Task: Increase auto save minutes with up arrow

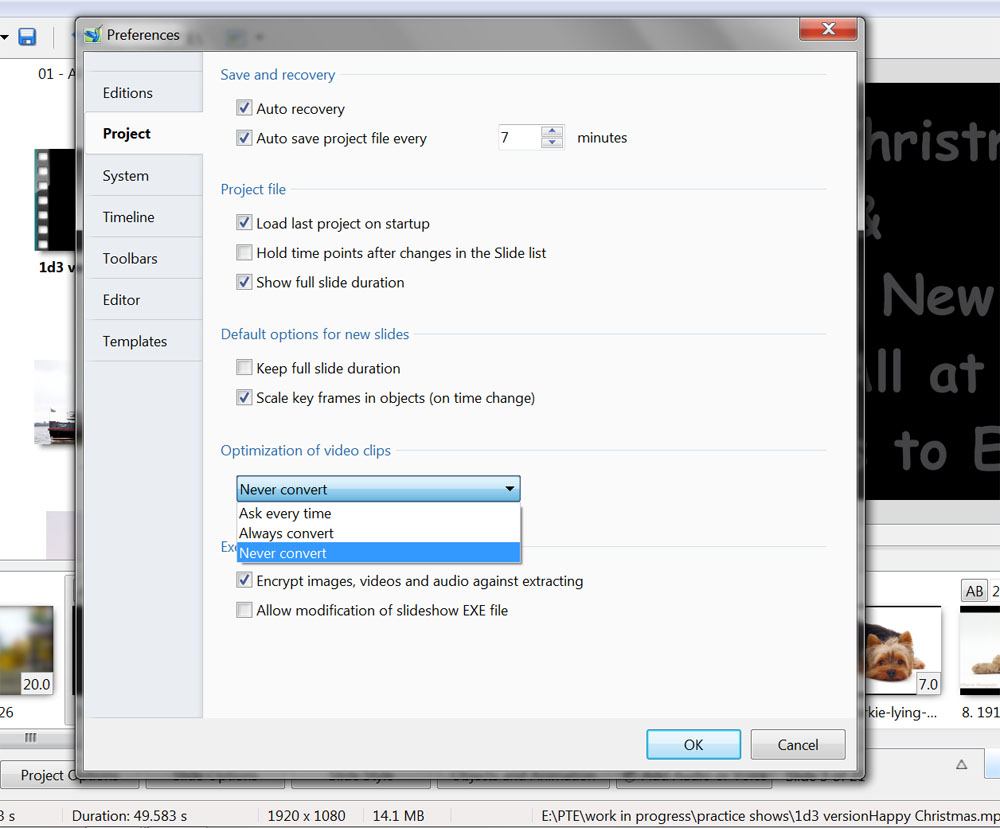Action: click(552, 131)
